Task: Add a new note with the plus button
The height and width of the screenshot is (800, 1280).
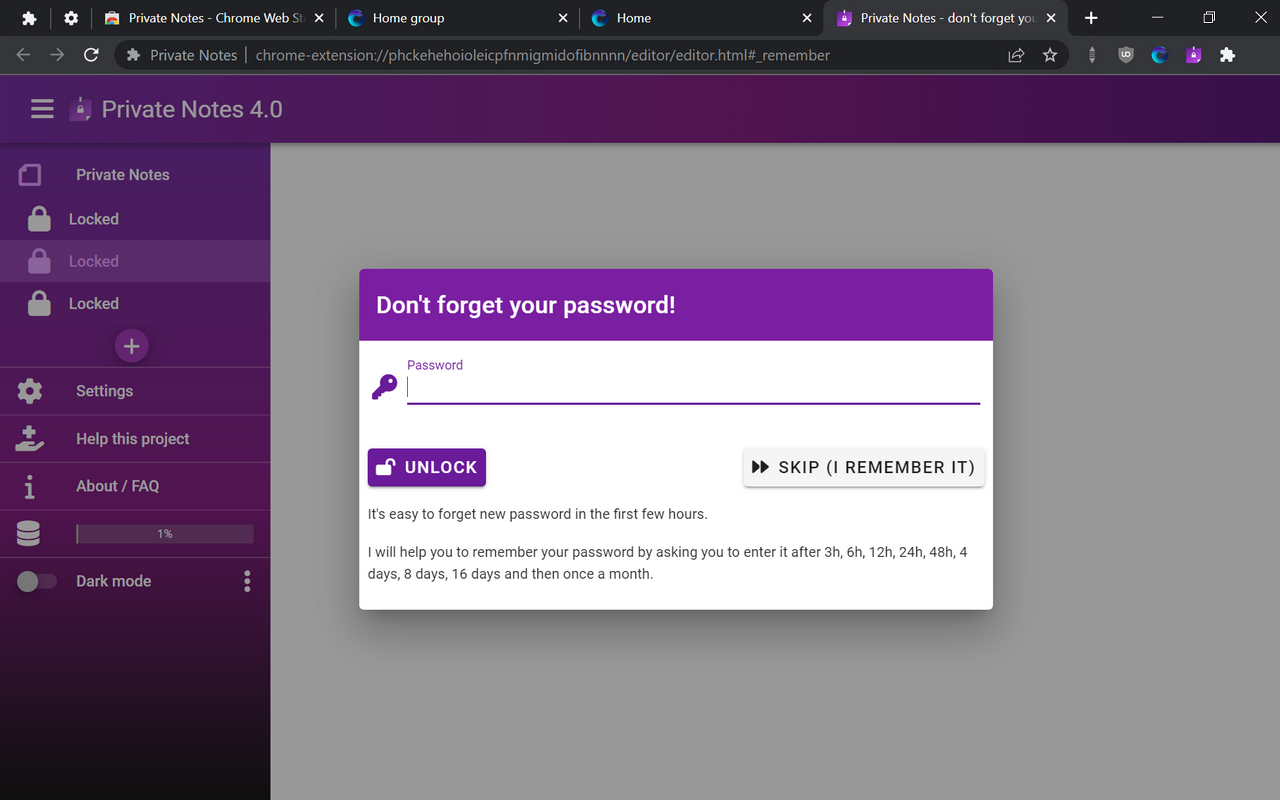Action: 132,346
